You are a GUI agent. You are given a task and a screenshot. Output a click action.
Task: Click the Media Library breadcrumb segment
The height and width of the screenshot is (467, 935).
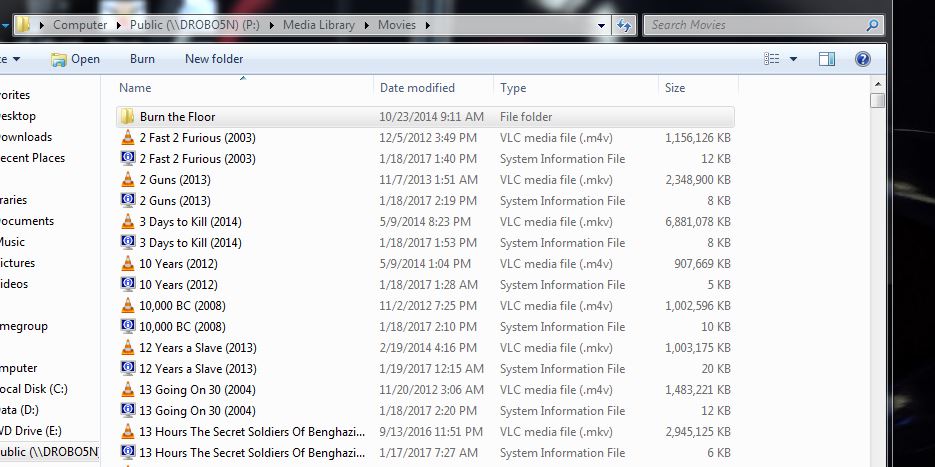pos(318,25)
